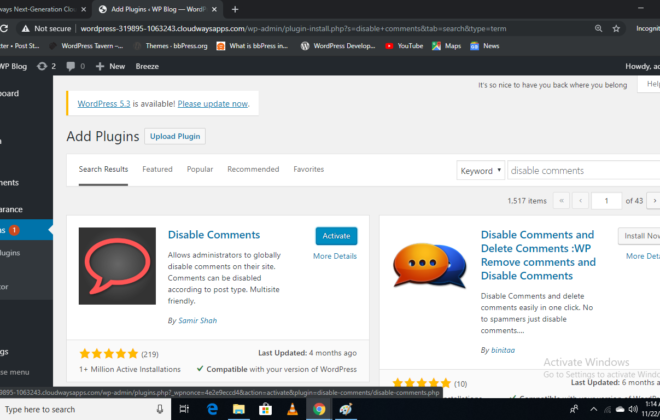Viewport: 660px width, 420px height.
Task: Click the OneDrive cloud tray icon
Action: tap(620, 409)
